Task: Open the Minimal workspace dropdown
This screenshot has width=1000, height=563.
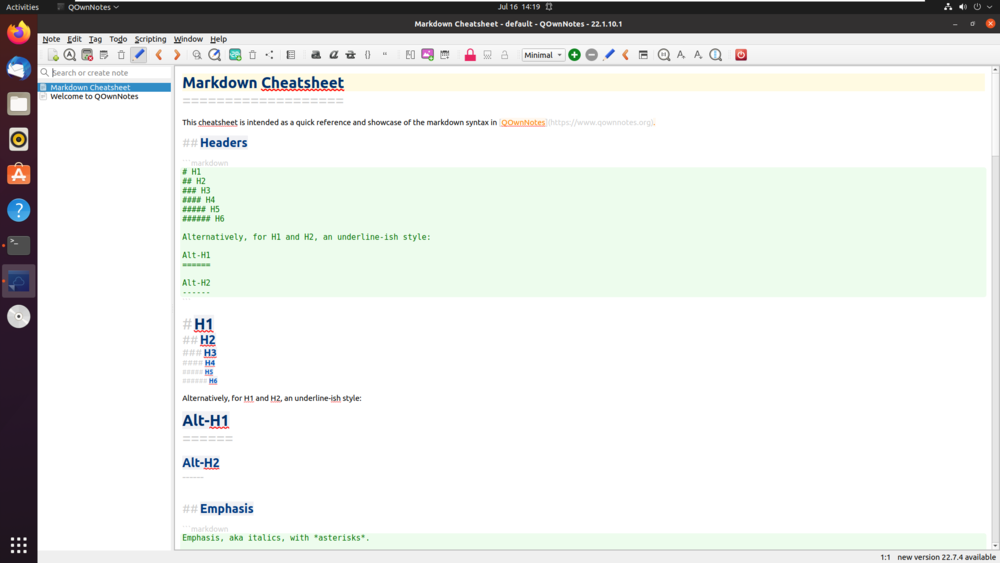Action: click(543, 55)
